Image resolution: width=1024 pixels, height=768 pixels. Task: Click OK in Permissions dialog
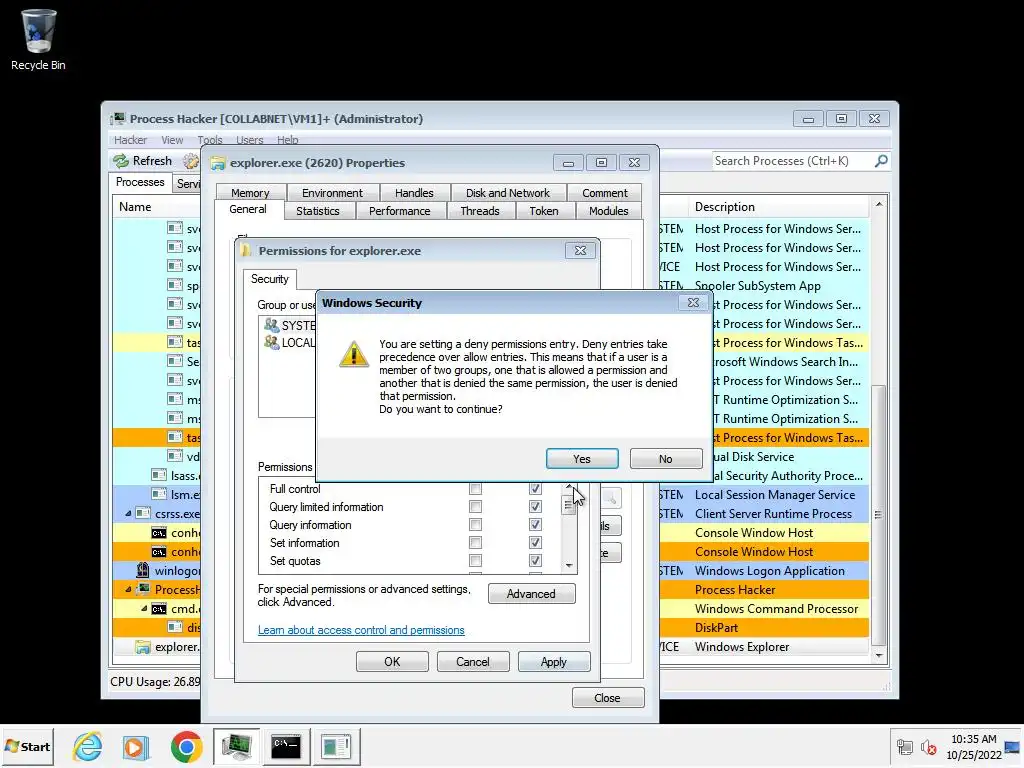pyautogui.click(x=392, y=662)
